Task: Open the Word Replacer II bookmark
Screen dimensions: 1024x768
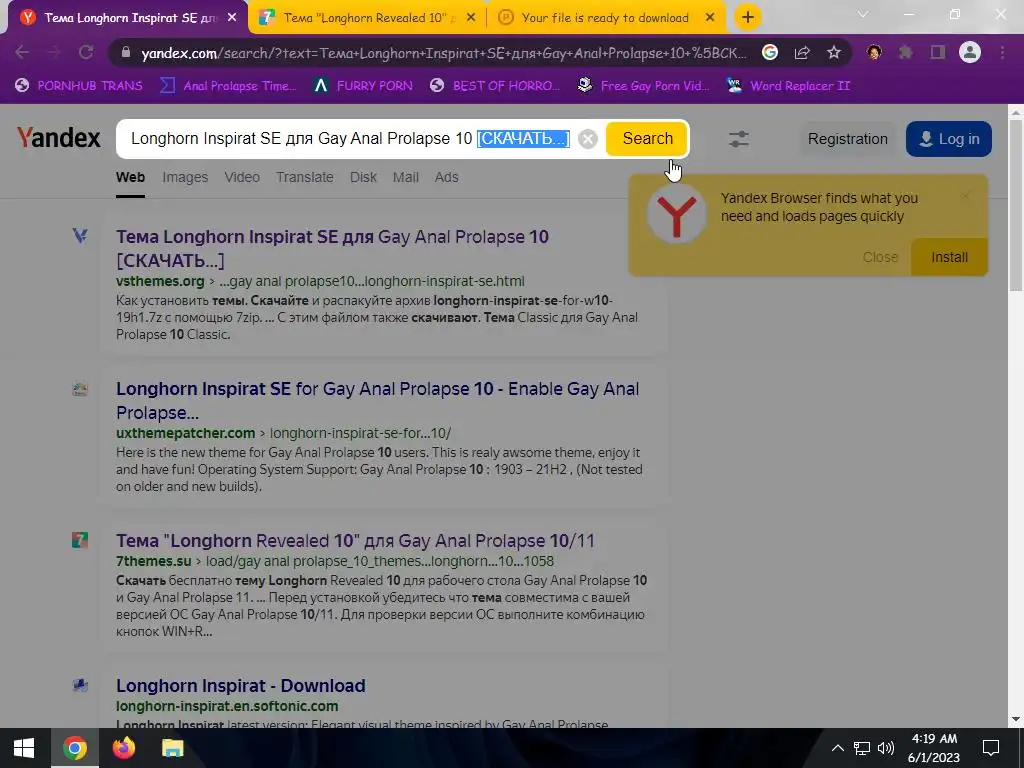Action: 788,86
